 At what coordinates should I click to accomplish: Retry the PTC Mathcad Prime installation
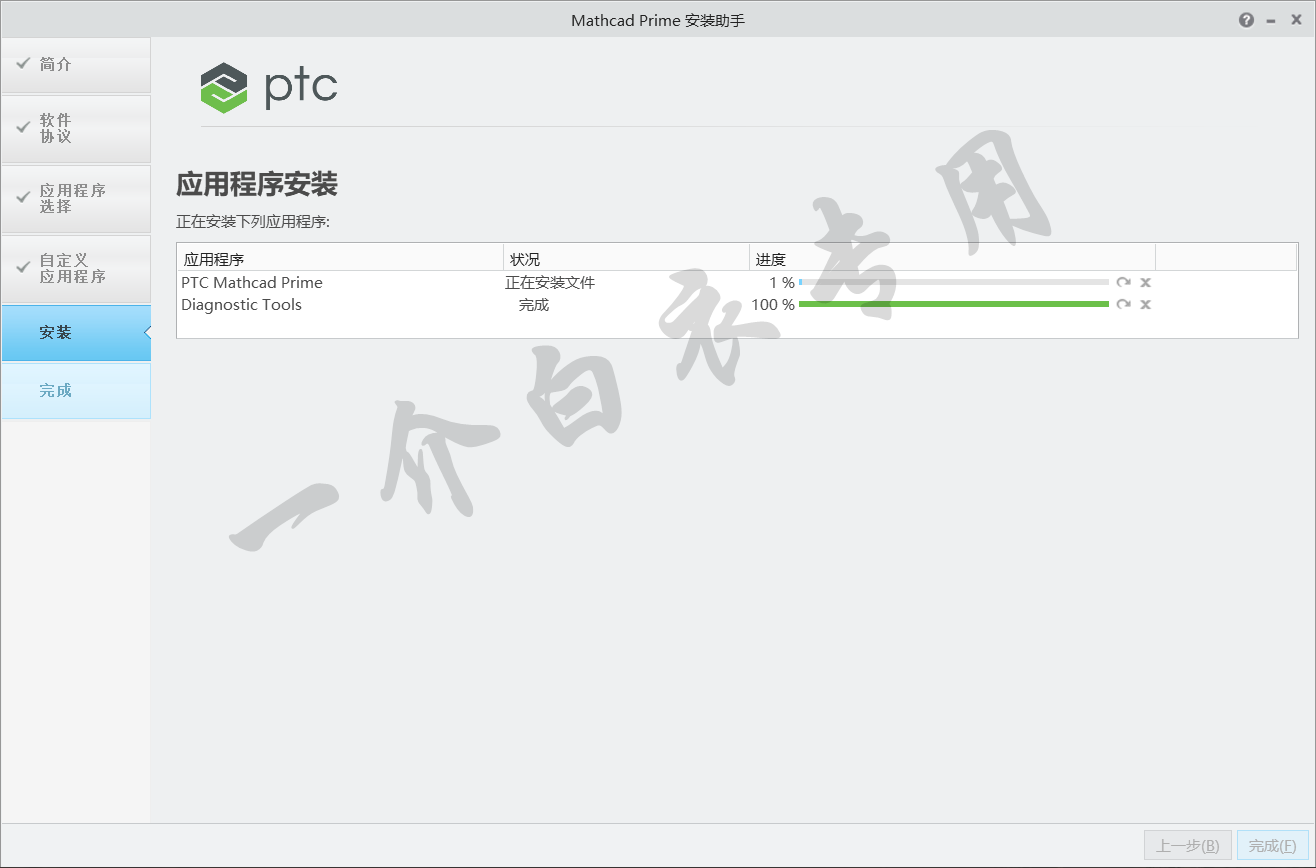click(1124, 283)
